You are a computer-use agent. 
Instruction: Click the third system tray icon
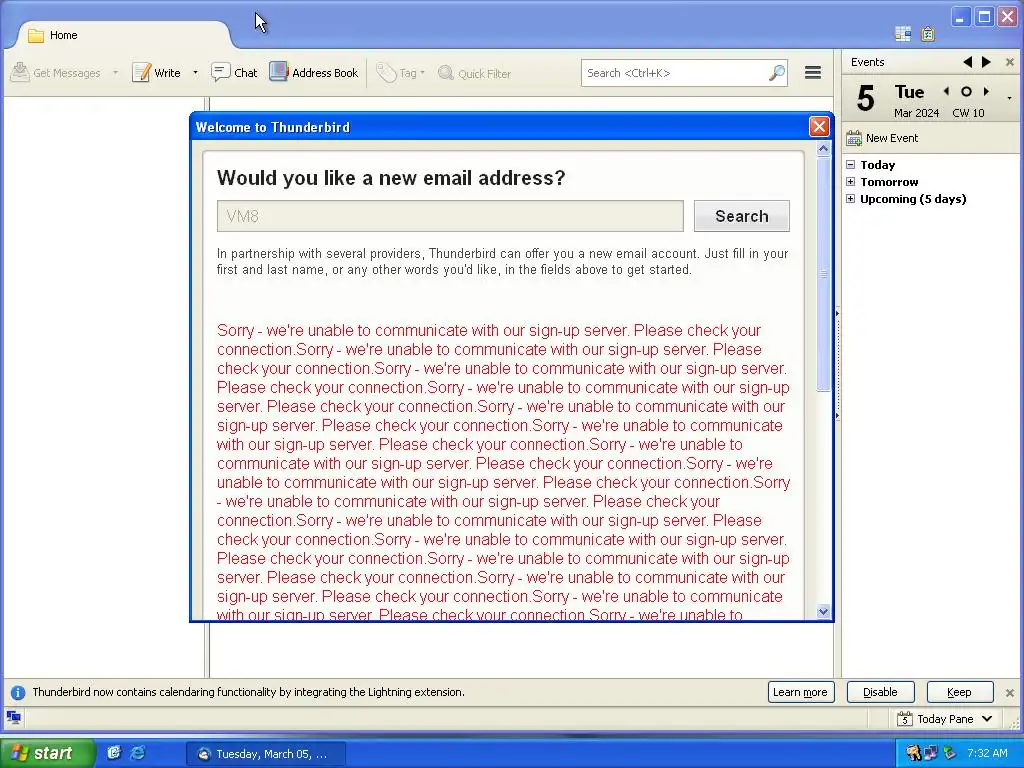[x=949, y=754]
